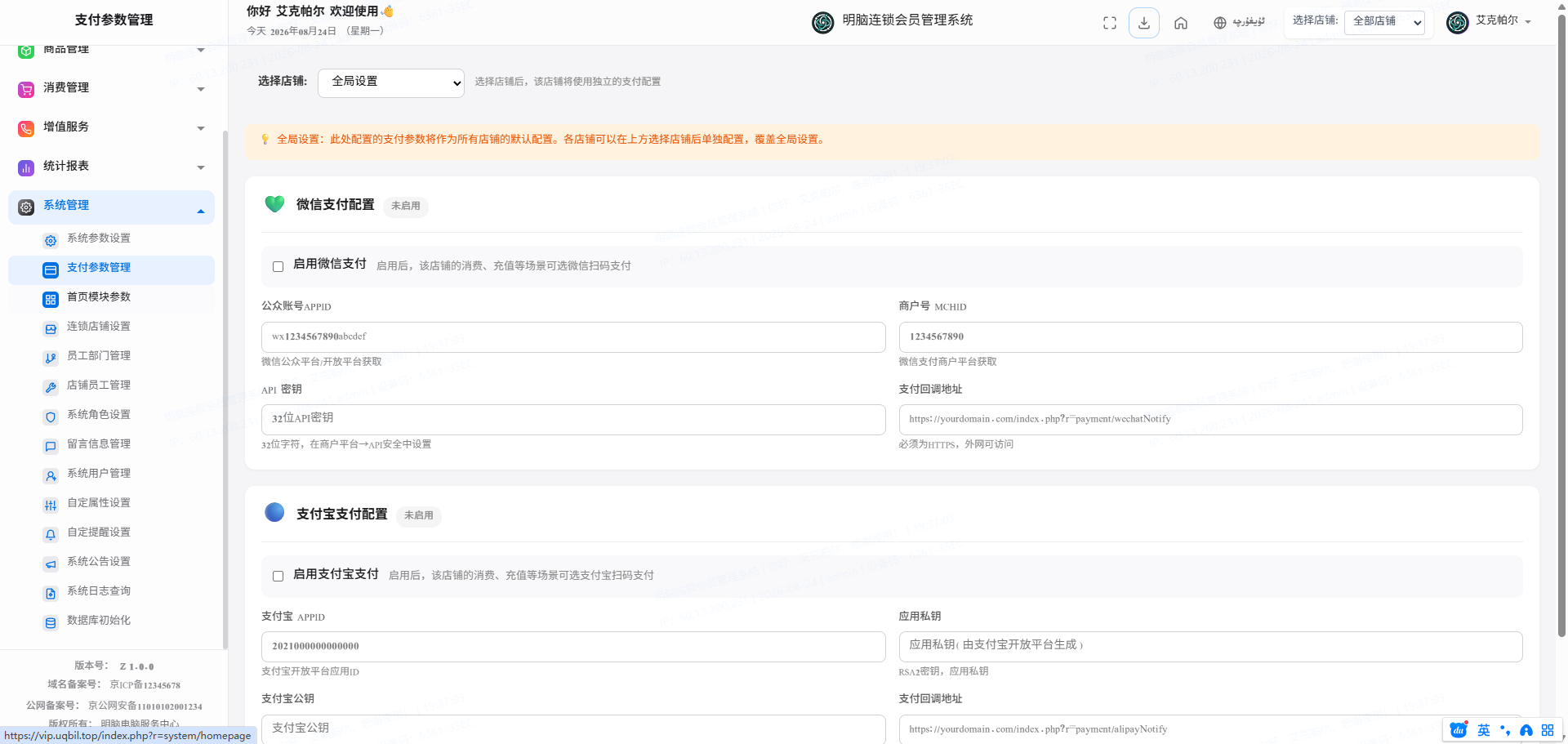This screenshot has width=1568, height=744.
Task: Click the 京公网安备 filing link
Action: click(145, 706)
